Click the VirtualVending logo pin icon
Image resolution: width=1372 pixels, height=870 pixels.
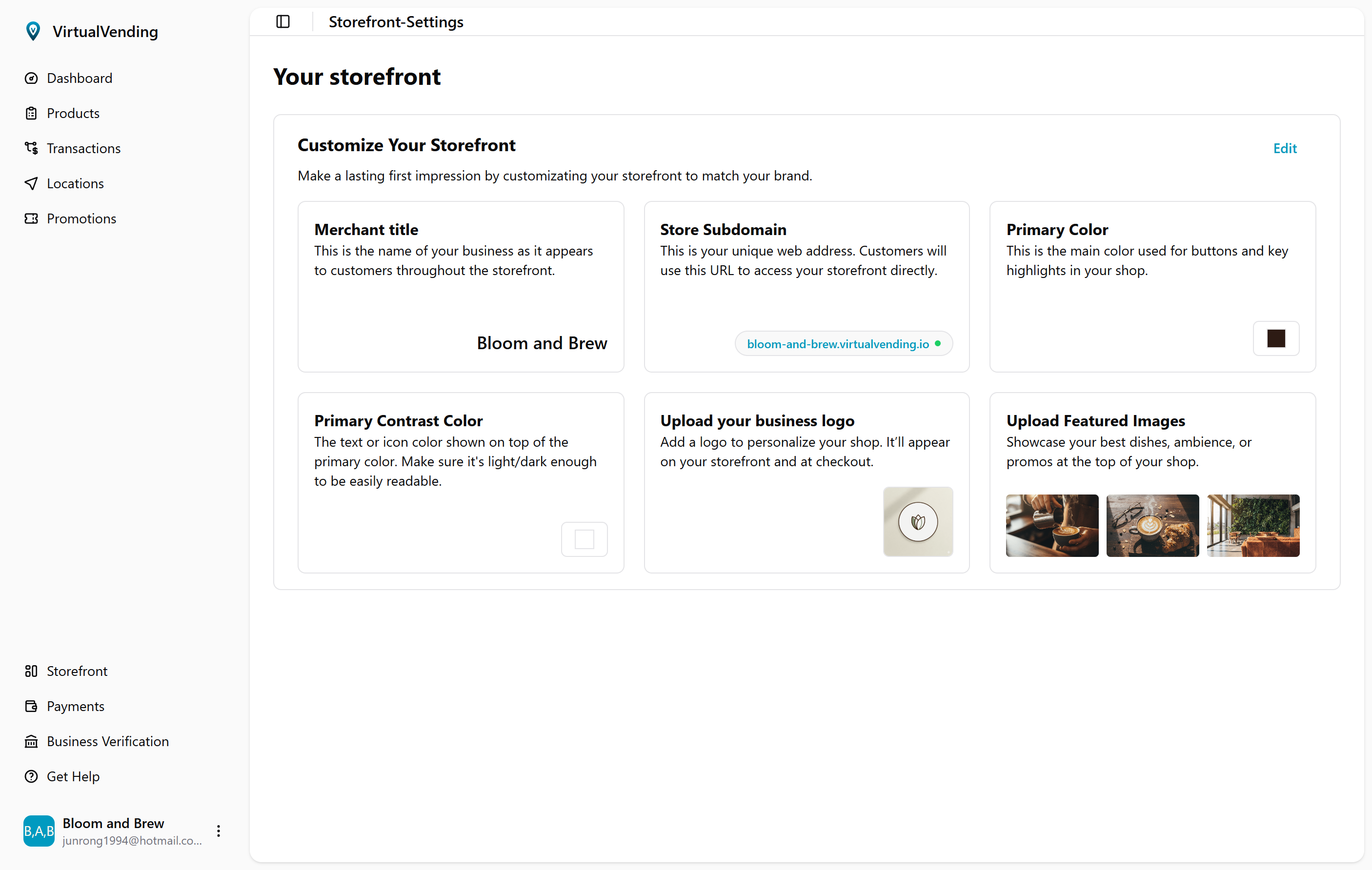click(33, 31)
